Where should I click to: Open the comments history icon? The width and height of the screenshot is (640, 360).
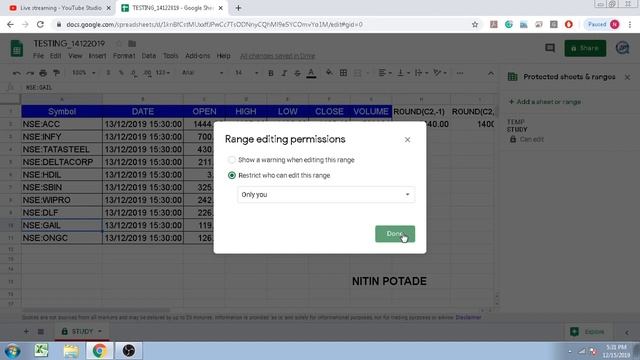550,48
